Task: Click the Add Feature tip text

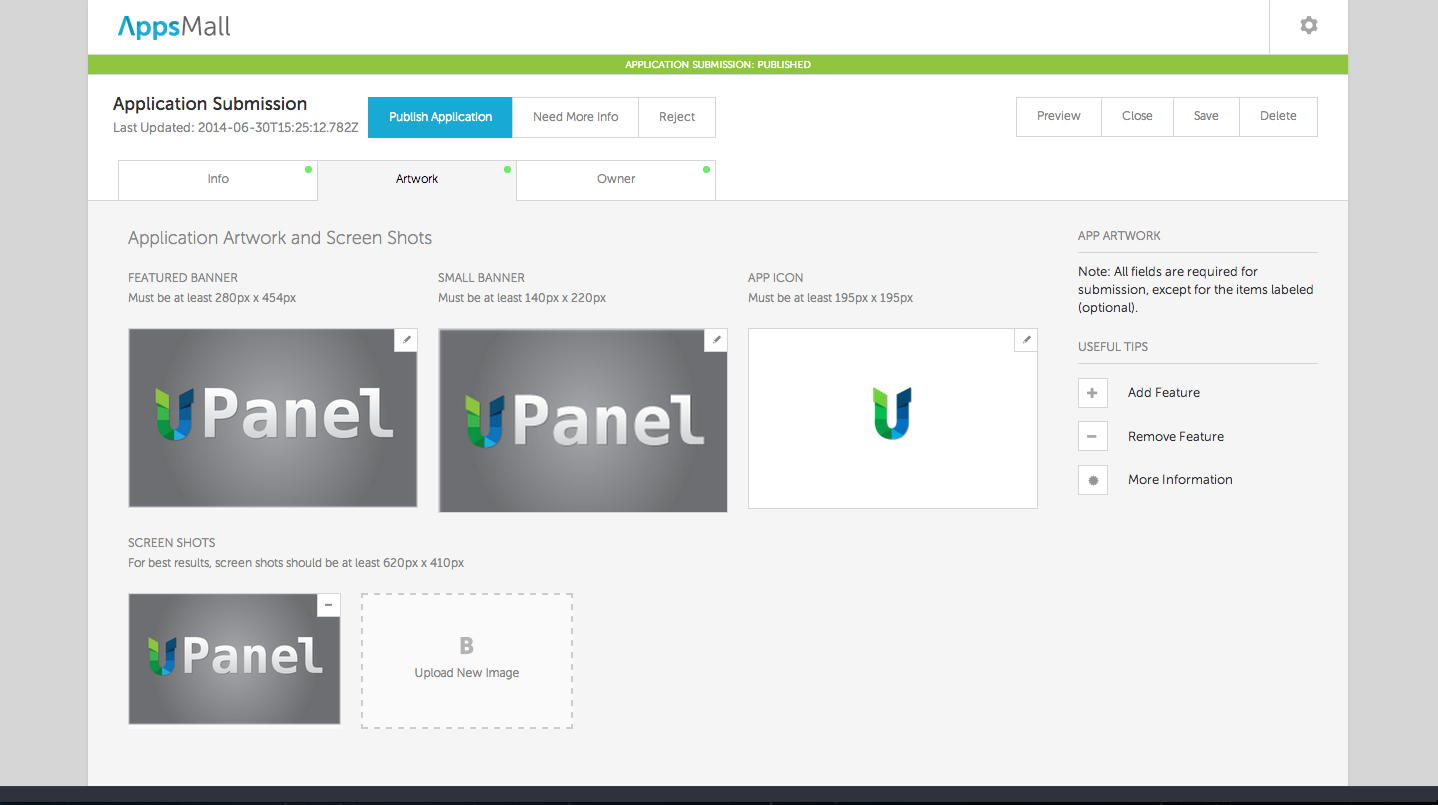Action: (1164, 393)
